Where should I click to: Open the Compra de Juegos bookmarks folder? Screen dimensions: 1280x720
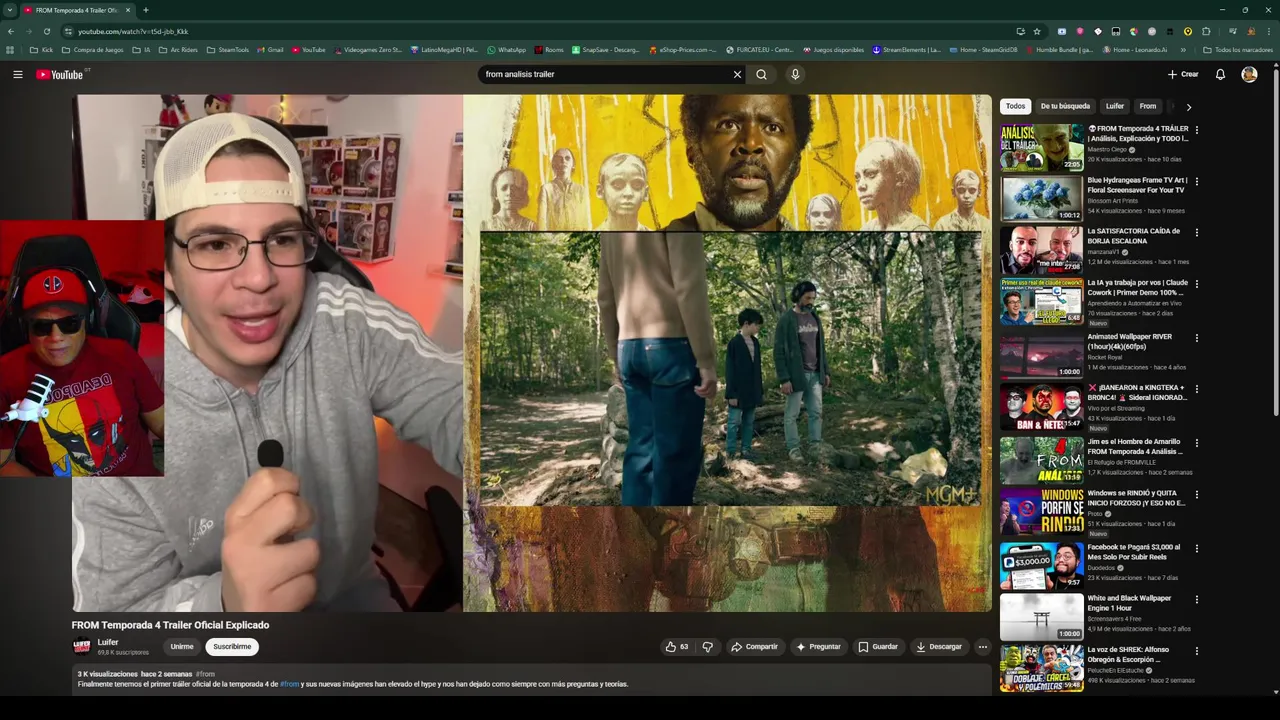point(93,50)
